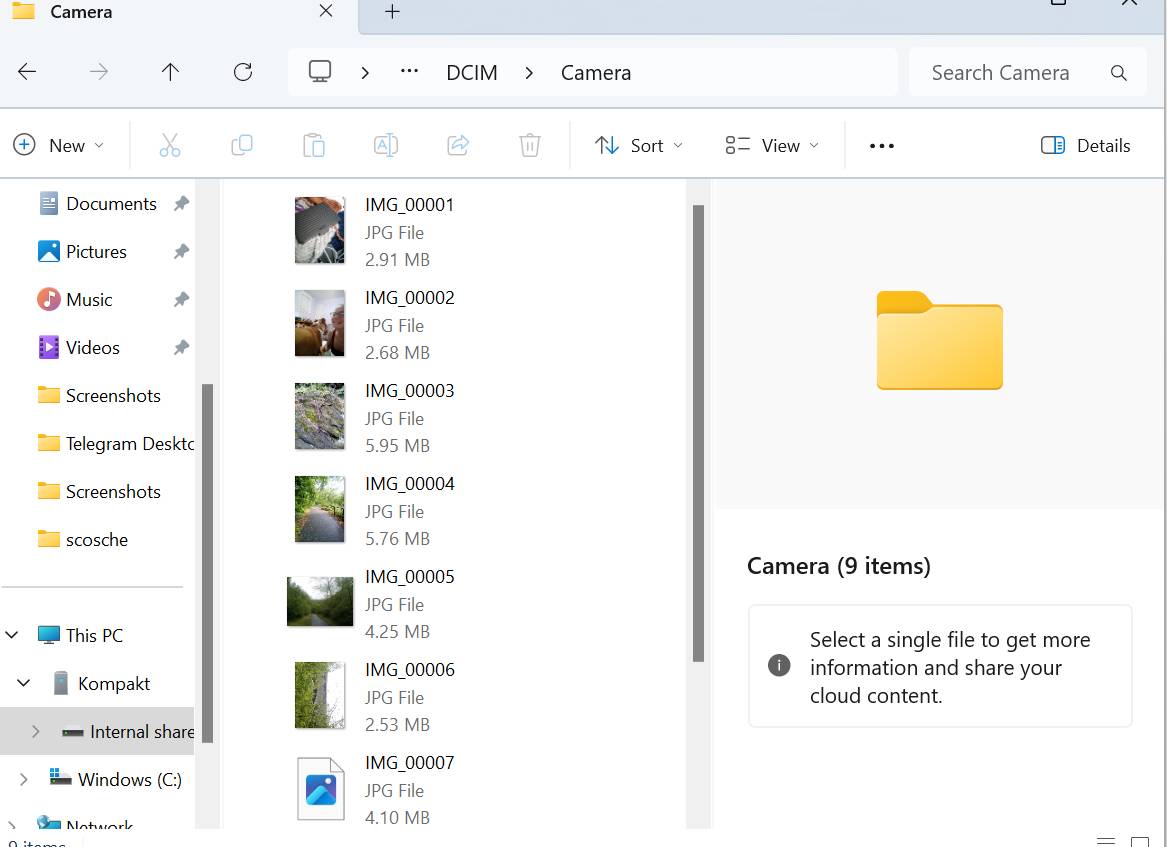Click the Paste clipboard icon
This screenshot has width=1167, height=847.
pyautogui.click(x=313, y=145)
